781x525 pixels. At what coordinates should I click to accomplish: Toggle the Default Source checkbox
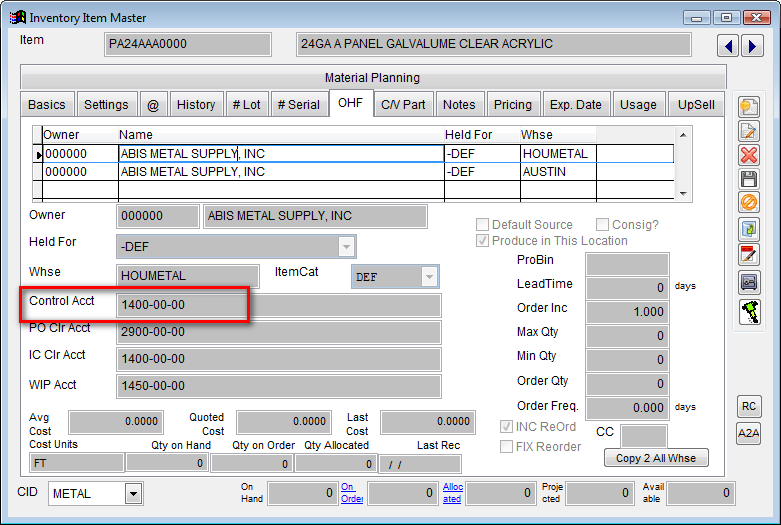pos(484,225)
